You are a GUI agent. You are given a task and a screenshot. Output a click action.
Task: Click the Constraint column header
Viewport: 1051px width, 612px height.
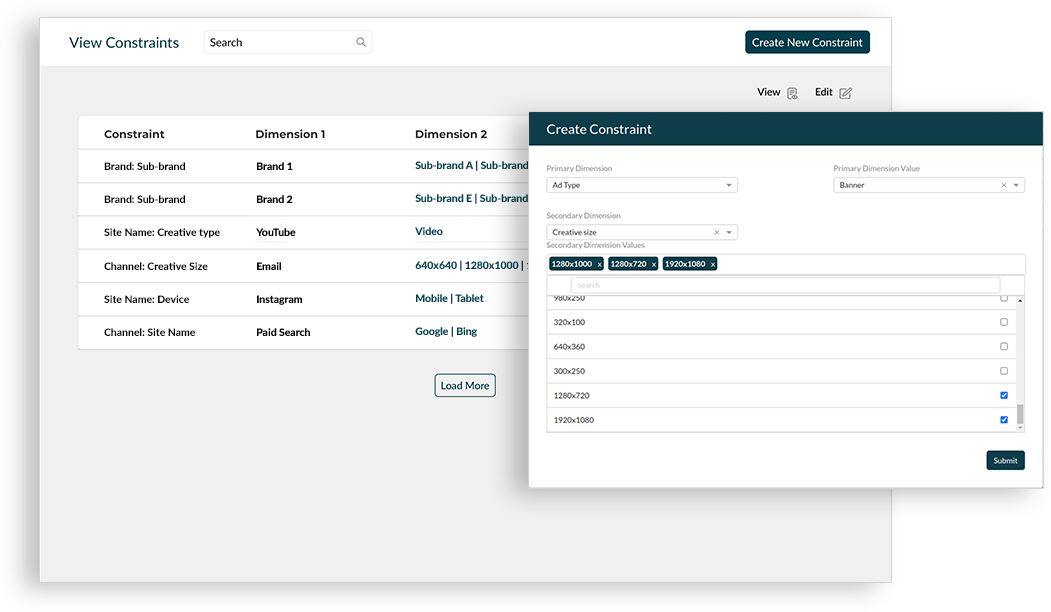pos(134,134)
